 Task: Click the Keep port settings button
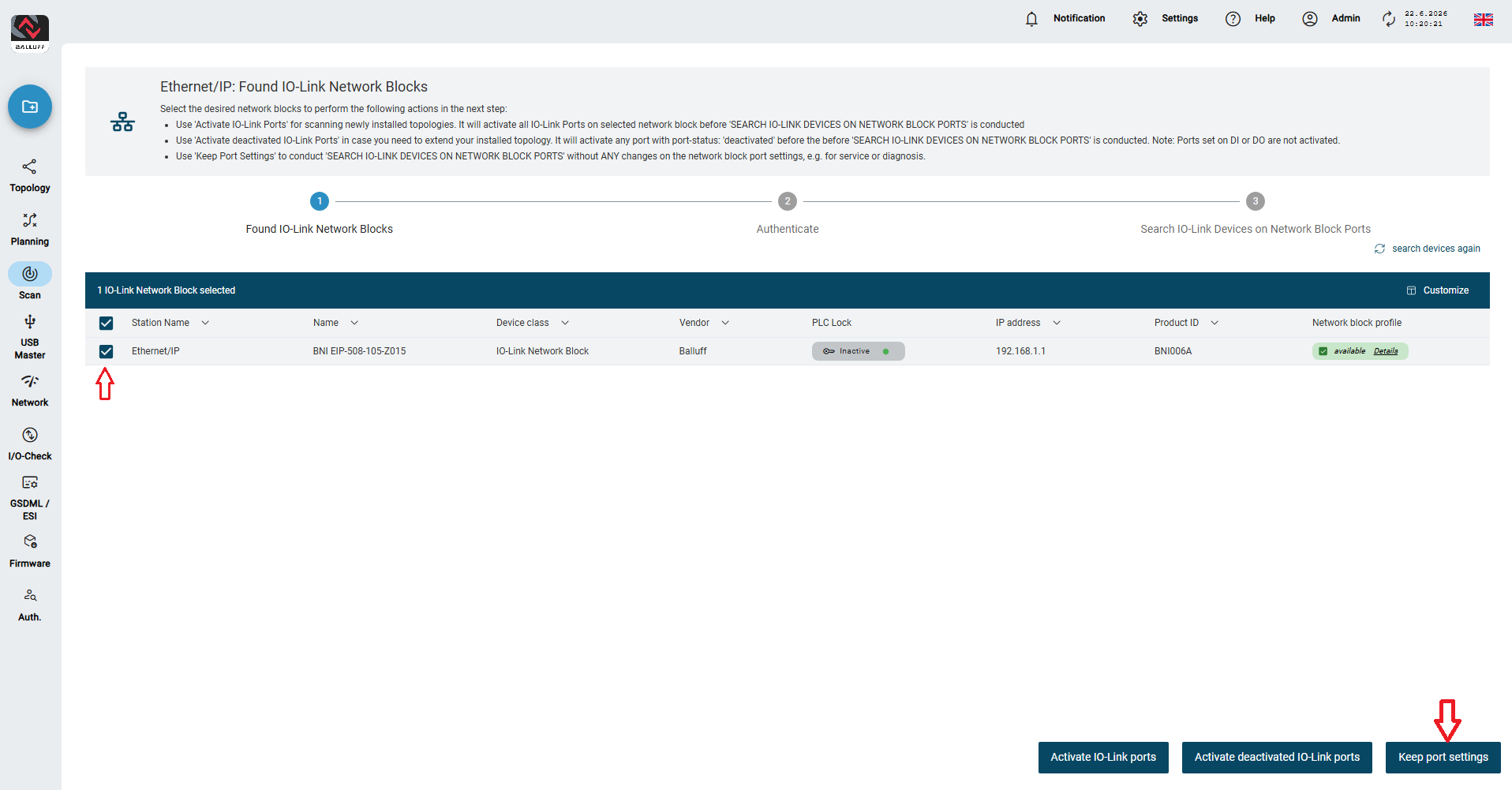(x=1443, y=757)
